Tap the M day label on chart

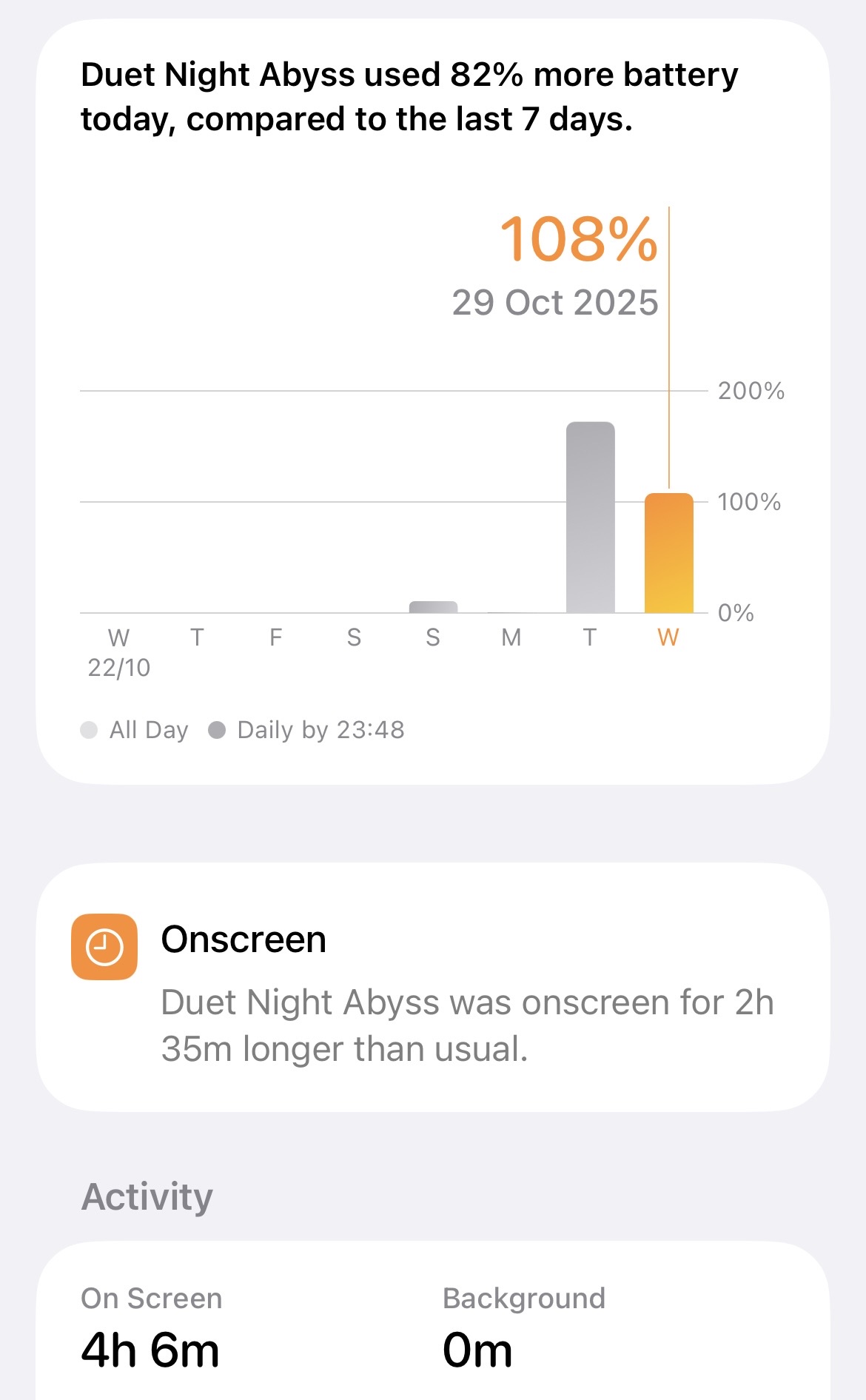pos(511,637)
